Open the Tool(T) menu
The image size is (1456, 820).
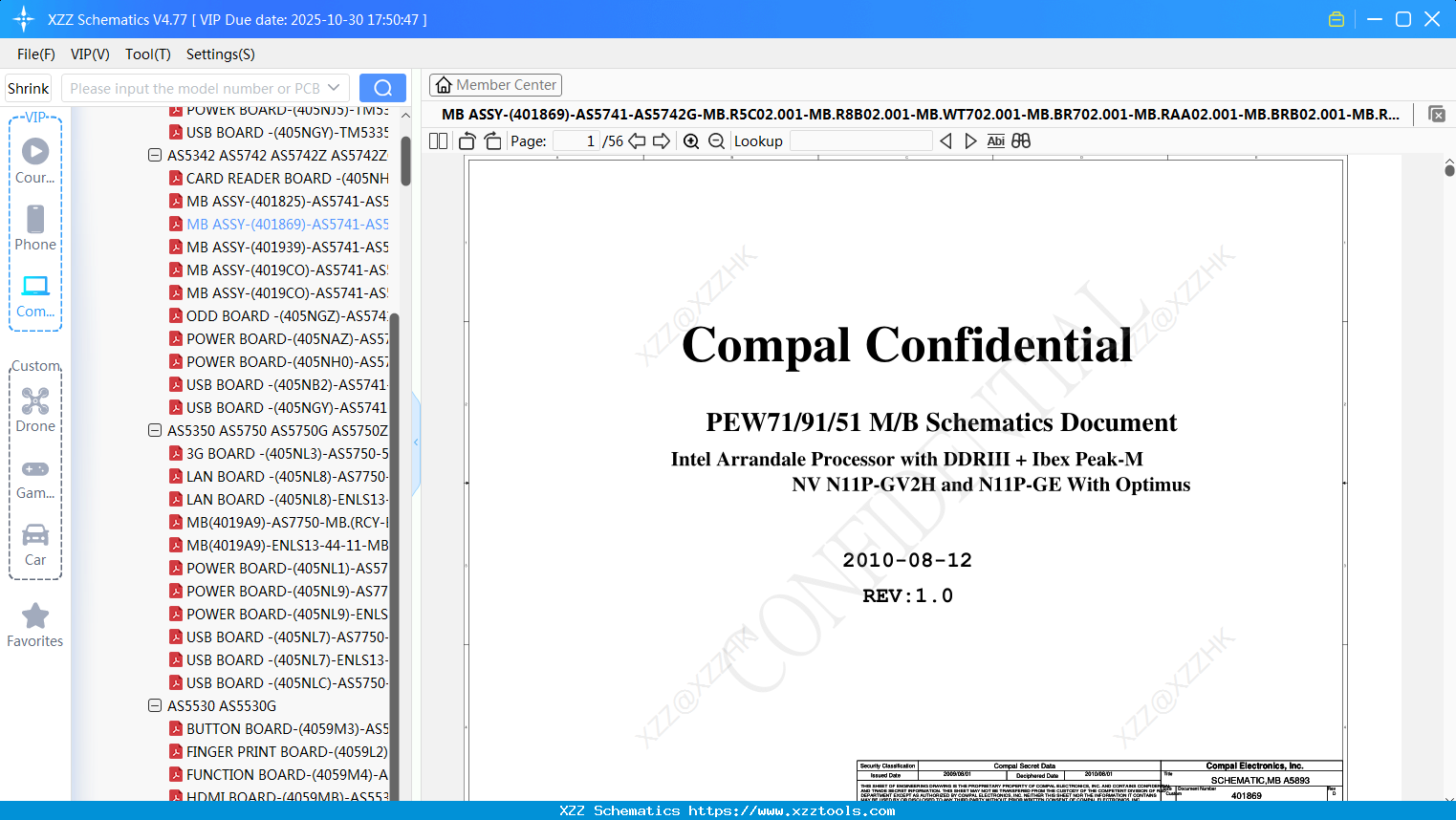click(148, 54)
